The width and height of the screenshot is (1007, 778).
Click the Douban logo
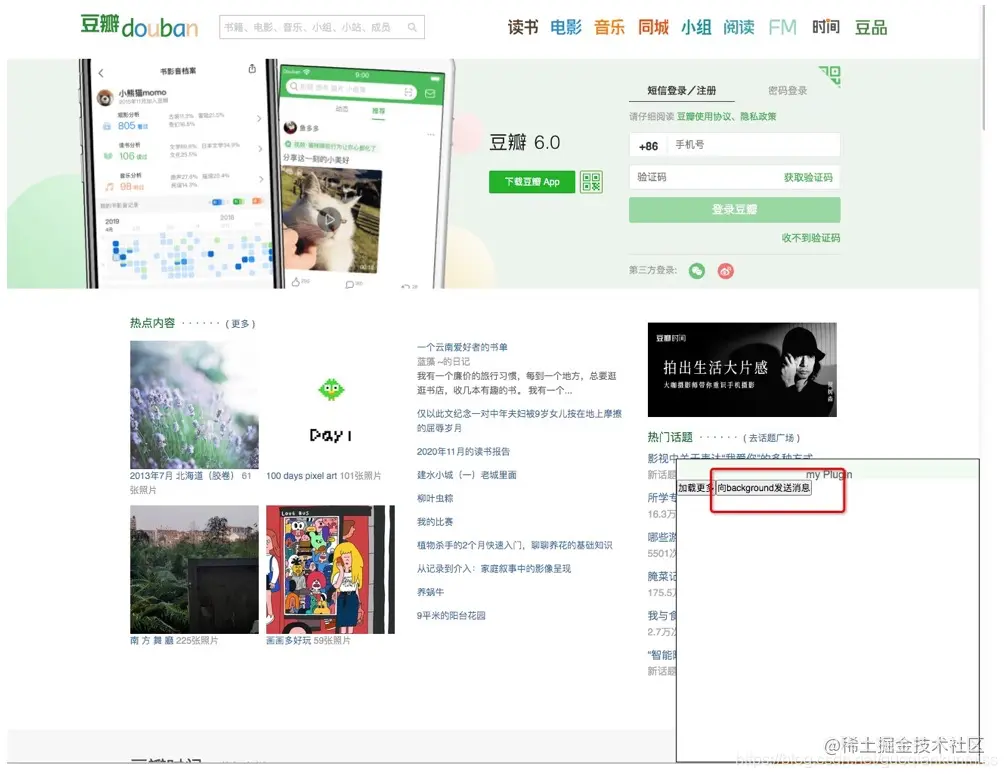pyautogui.click(x=137, y=26)
